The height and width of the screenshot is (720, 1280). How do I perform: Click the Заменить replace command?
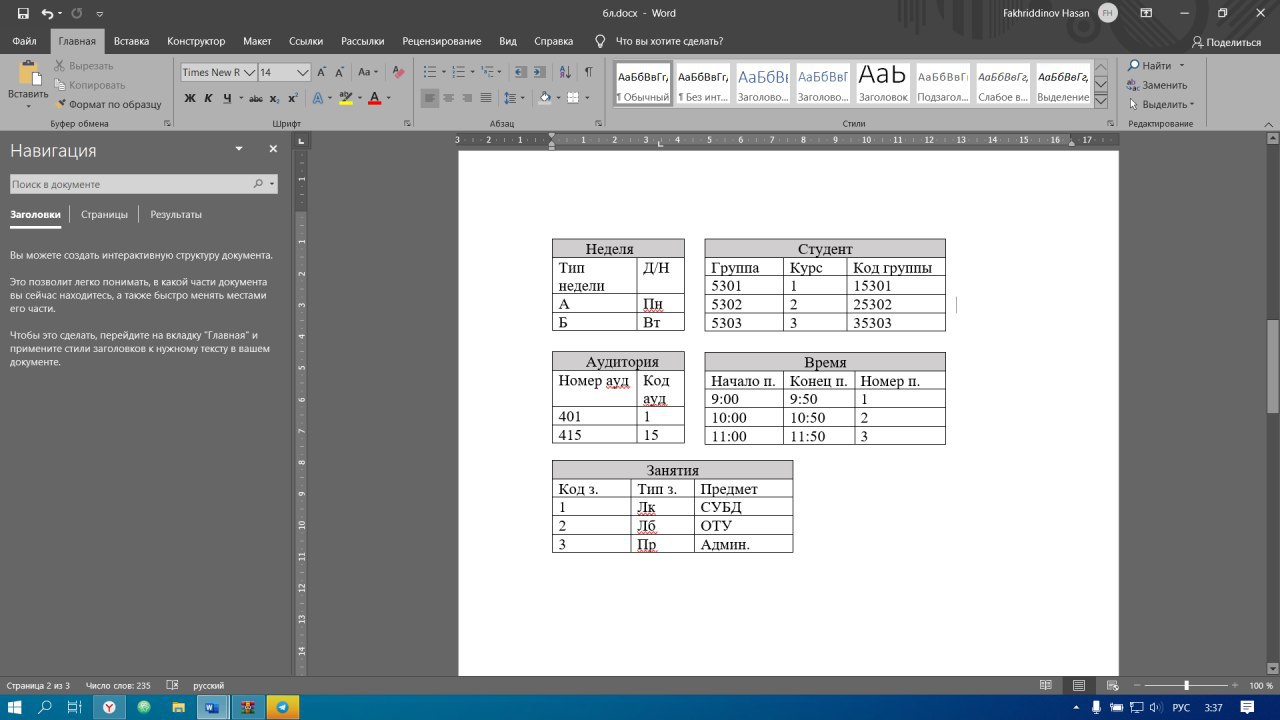[1158, 85]
